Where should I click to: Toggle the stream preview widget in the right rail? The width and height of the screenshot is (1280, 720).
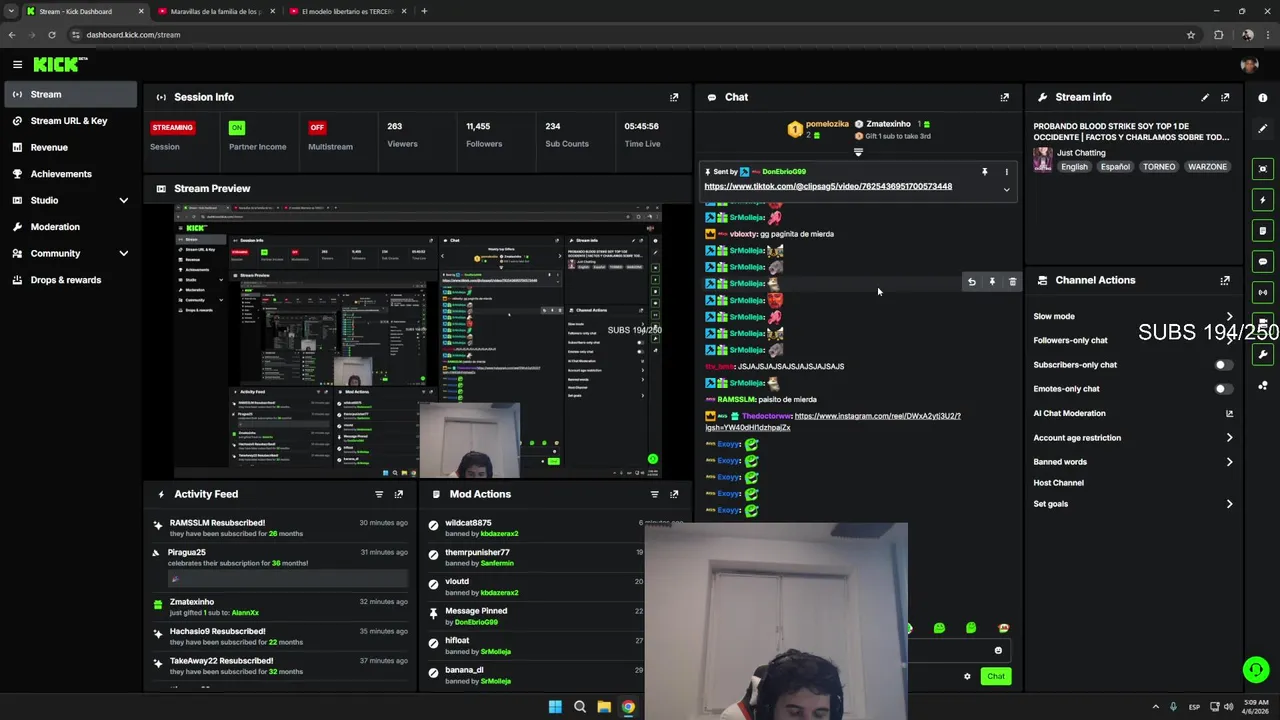(1263, 169)
